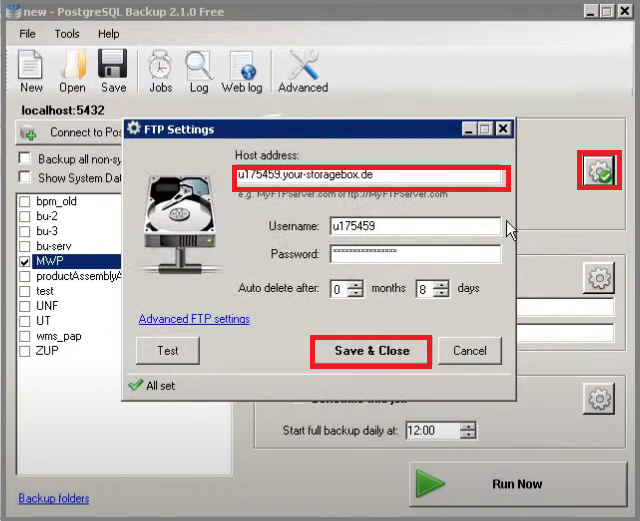Click the Run Now button label
Screen dimensions: 640x521
pos(517,484)
